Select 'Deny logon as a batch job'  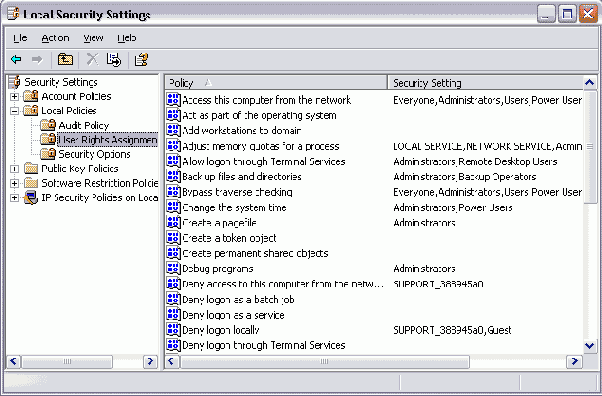(238, 299)
